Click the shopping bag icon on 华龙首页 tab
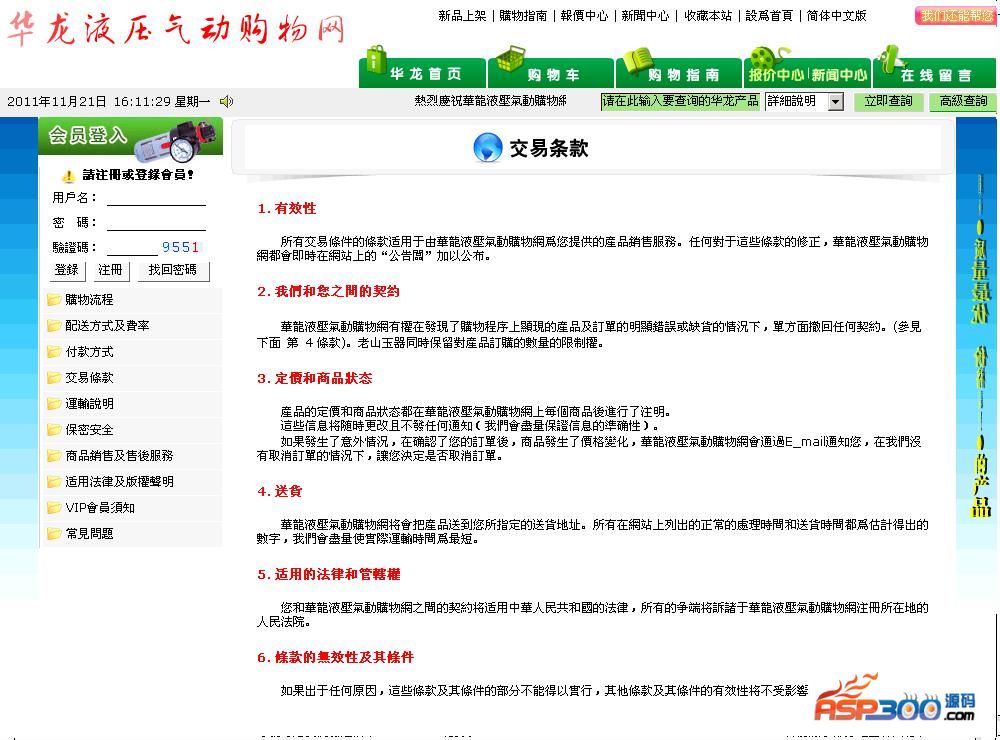Viewport: 1000px width, 740px height. 376,59
